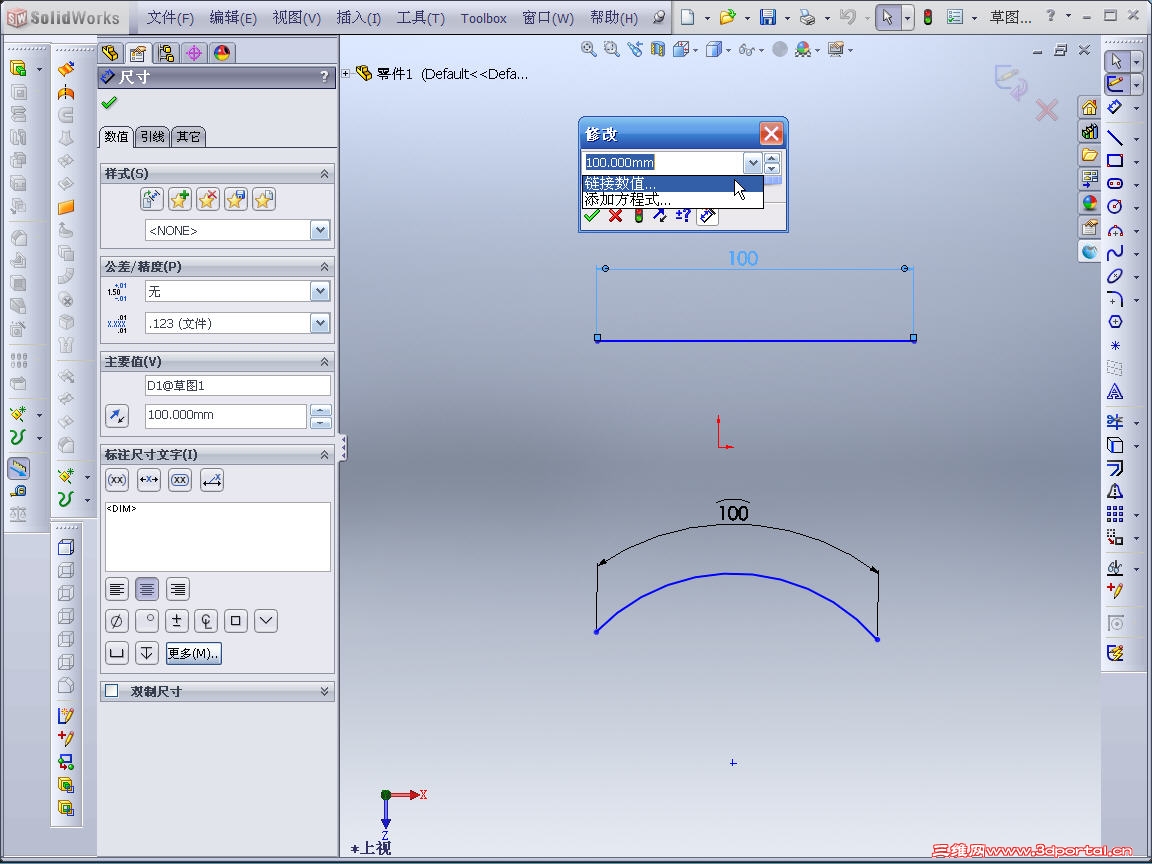Toggle Offset Text button

pyautogui.click(x=212, y=480)
